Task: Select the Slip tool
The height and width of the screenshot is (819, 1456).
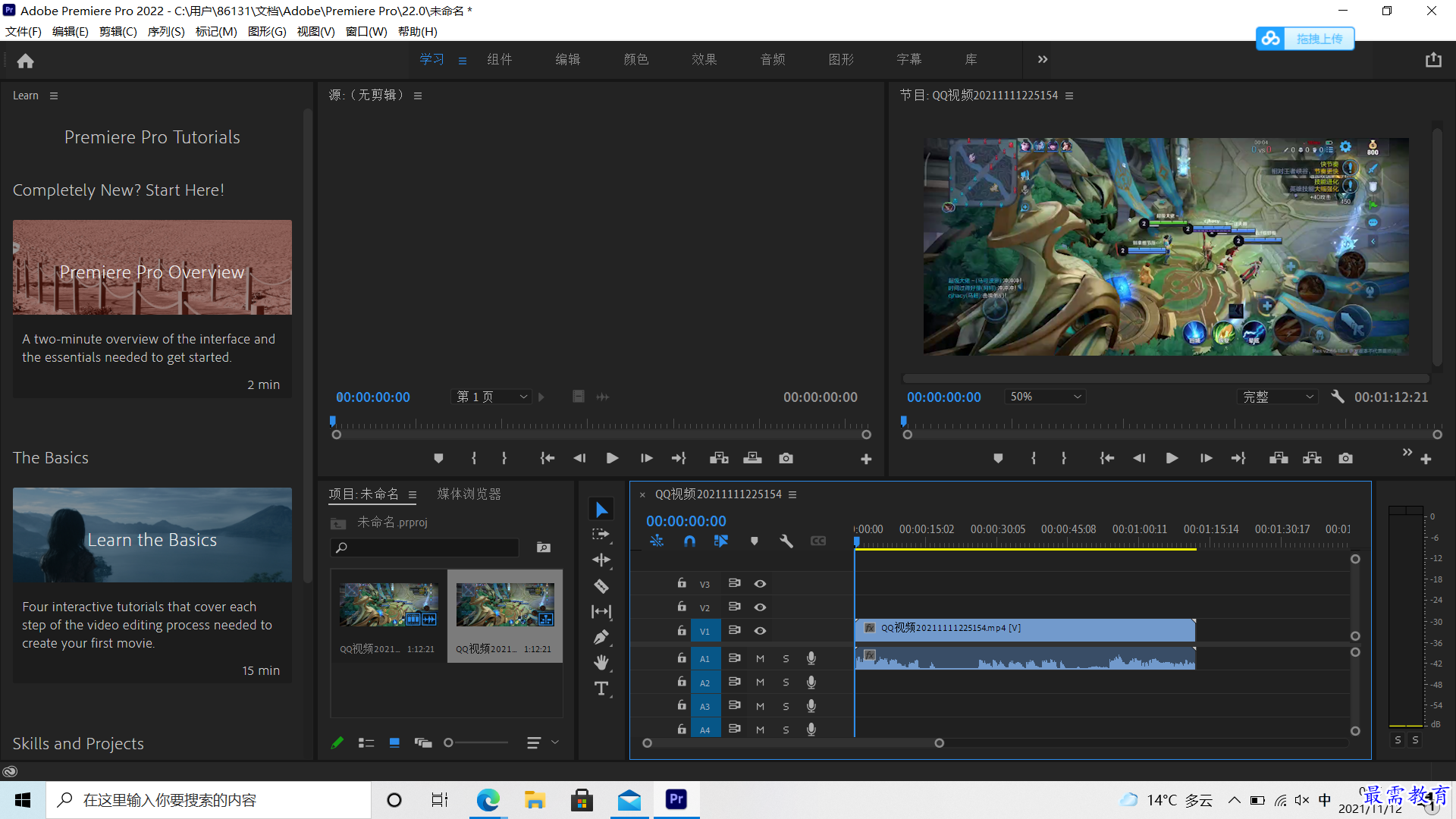Action: coord(601,611)
